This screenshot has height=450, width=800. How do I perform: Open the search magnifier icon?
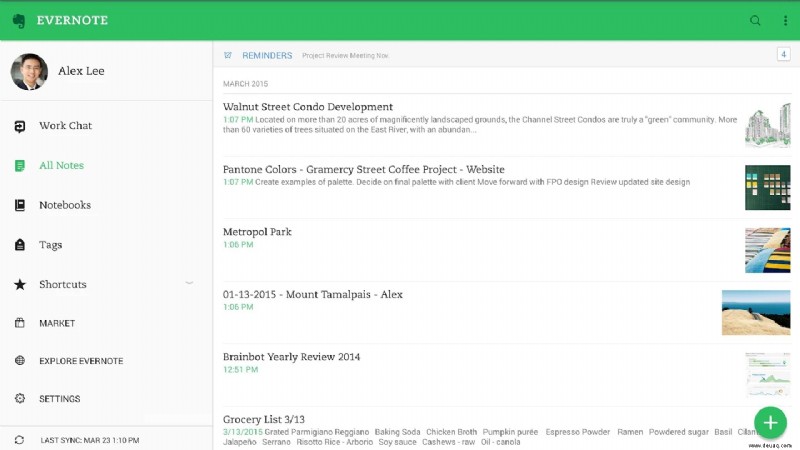point(755,20)
